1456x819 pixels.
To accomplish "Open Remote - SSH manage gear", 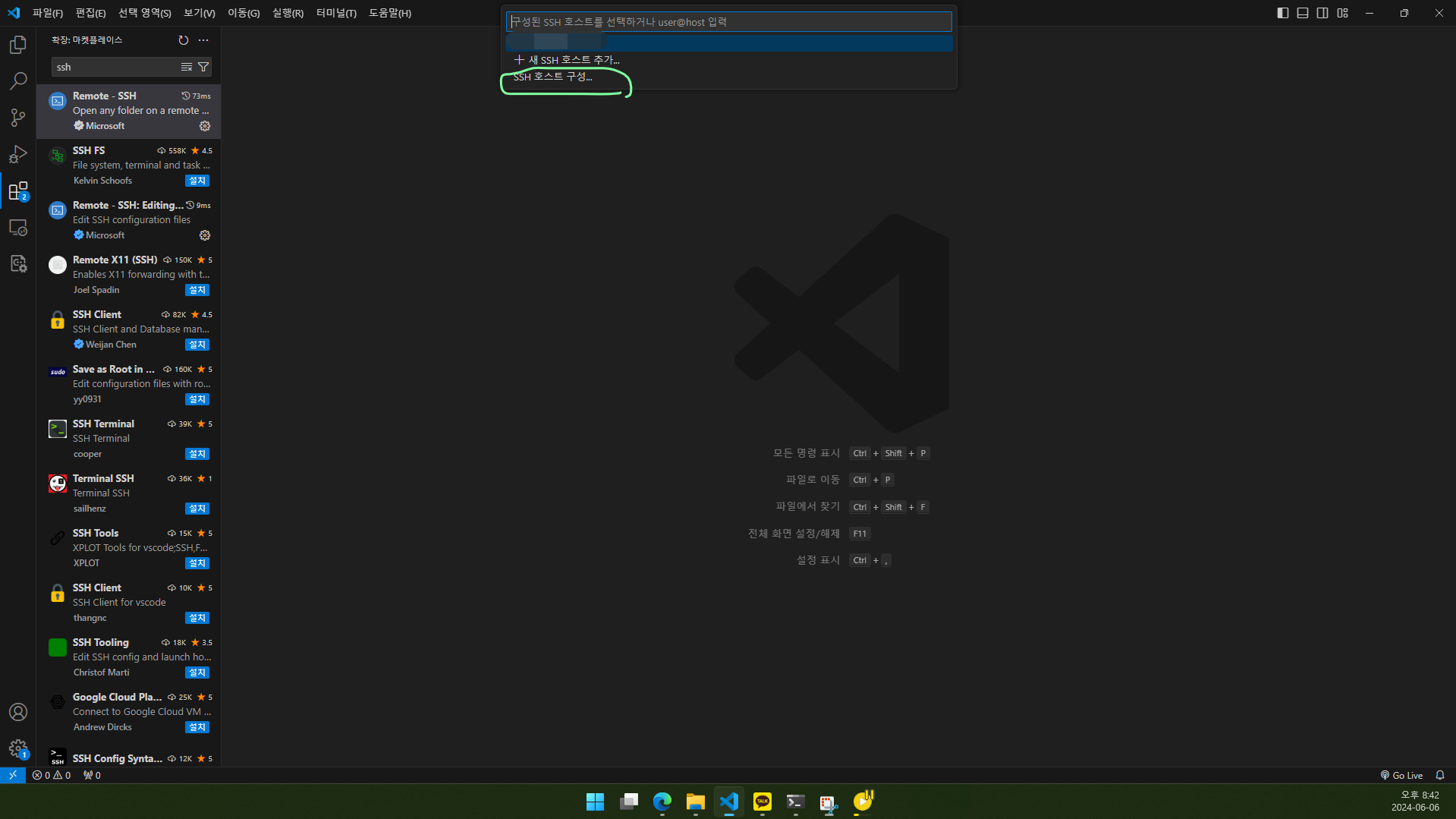I will tap(205, 126).
